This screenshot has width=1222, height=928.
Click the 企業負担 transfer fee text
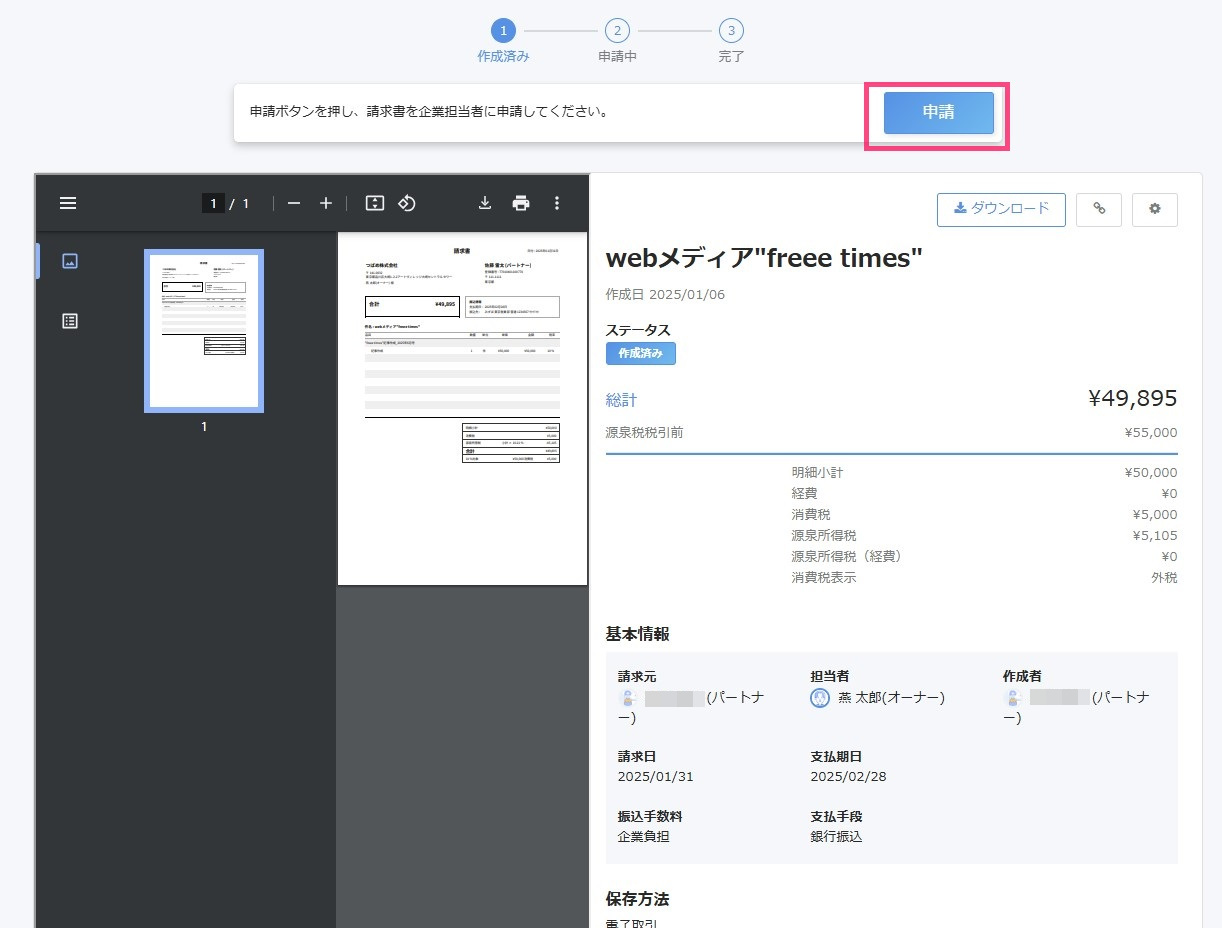(644, 836)
